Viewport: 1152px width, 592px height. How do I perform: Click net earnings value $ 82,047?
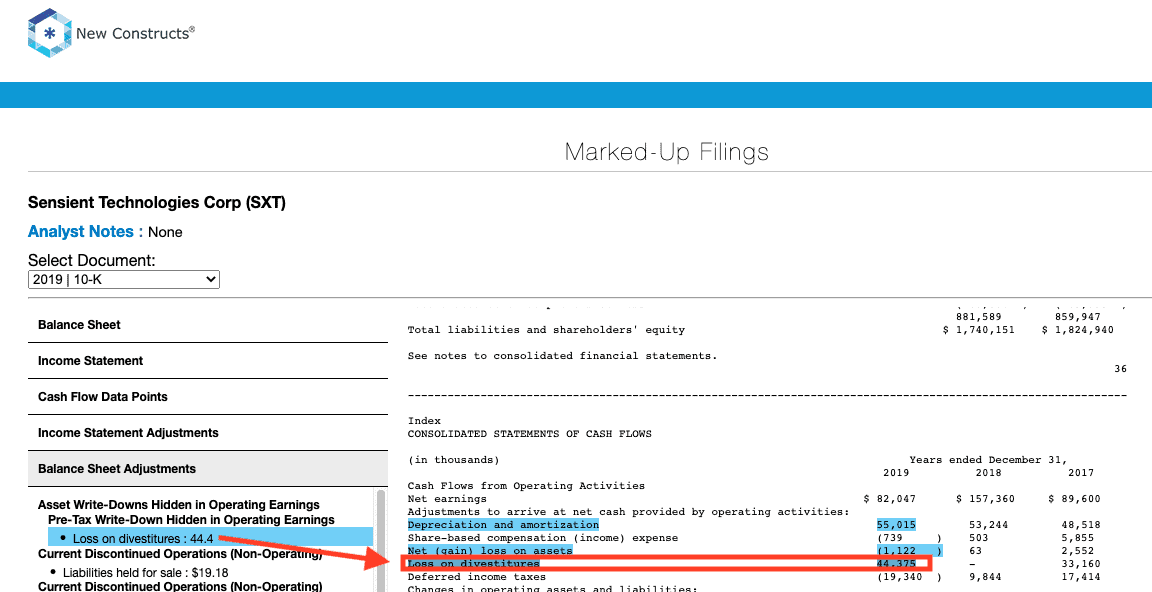click(x=890, y=499)
